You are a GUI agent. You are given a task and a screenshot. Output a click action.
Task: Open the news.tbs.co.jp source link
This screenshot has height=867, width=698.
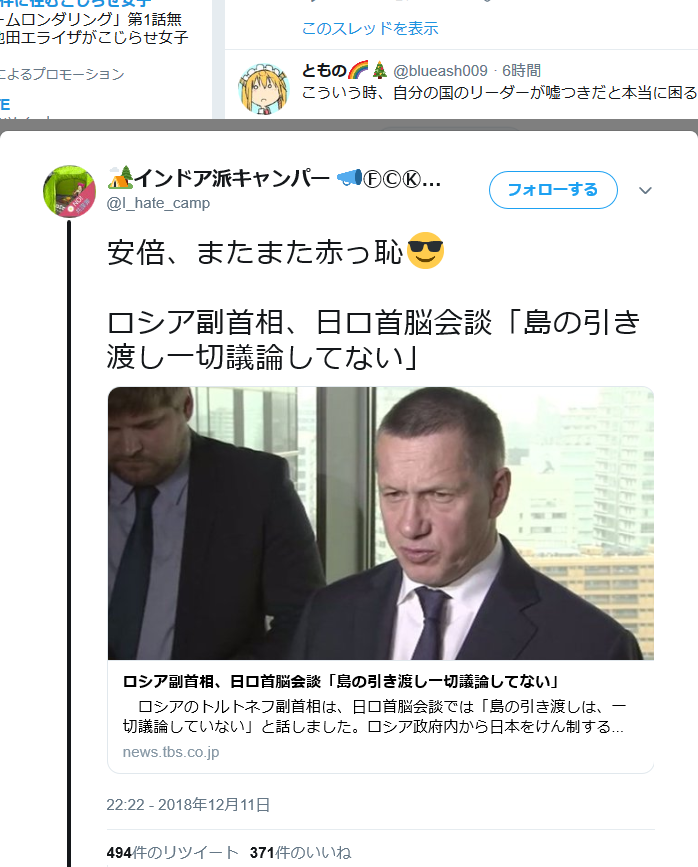tap(171, 752)
